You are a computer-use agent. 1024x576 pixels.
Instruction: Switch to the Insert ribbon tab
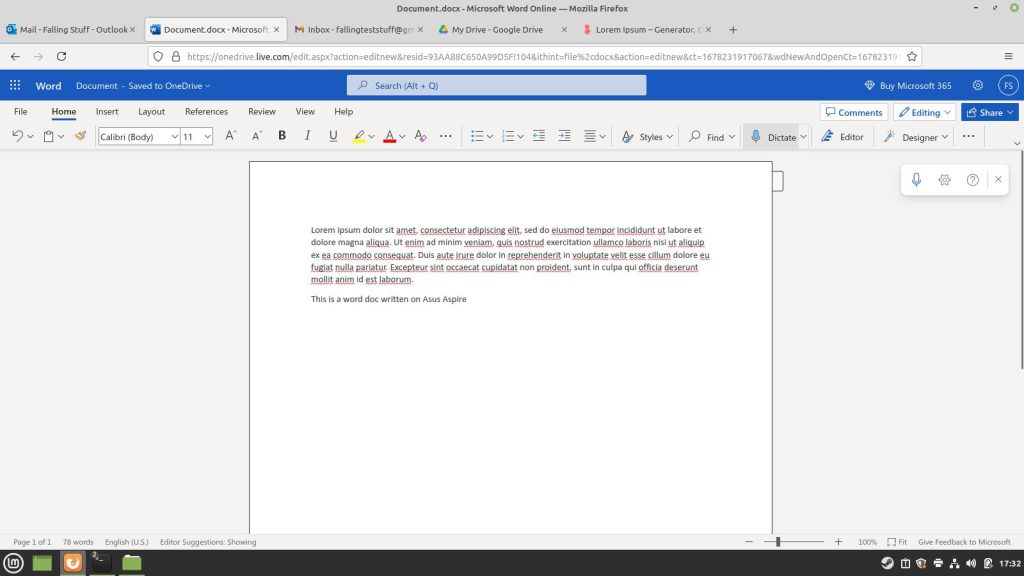tap(106, 111)
